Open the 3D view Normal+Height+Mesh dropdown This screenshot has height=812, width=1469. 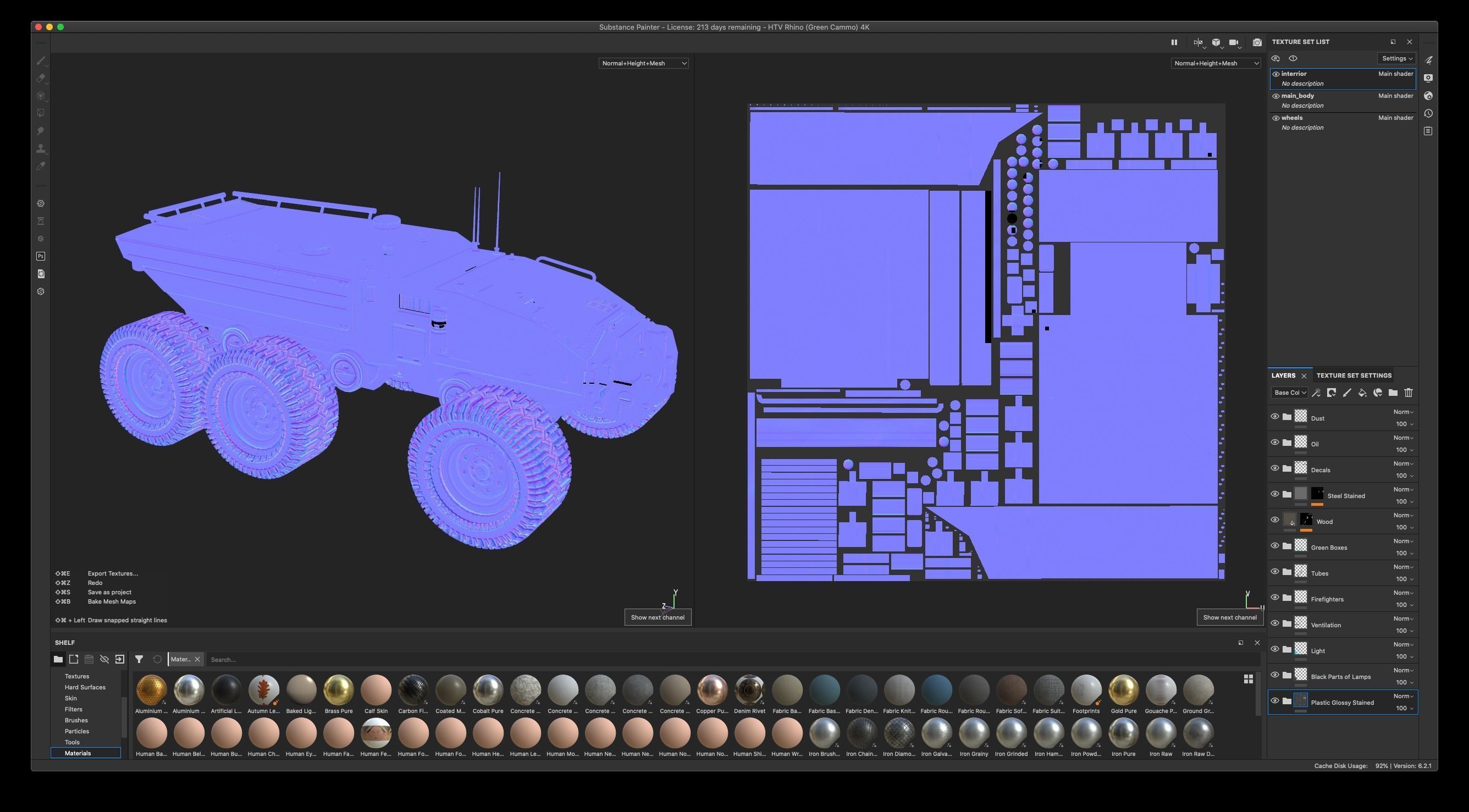(643, 63)
